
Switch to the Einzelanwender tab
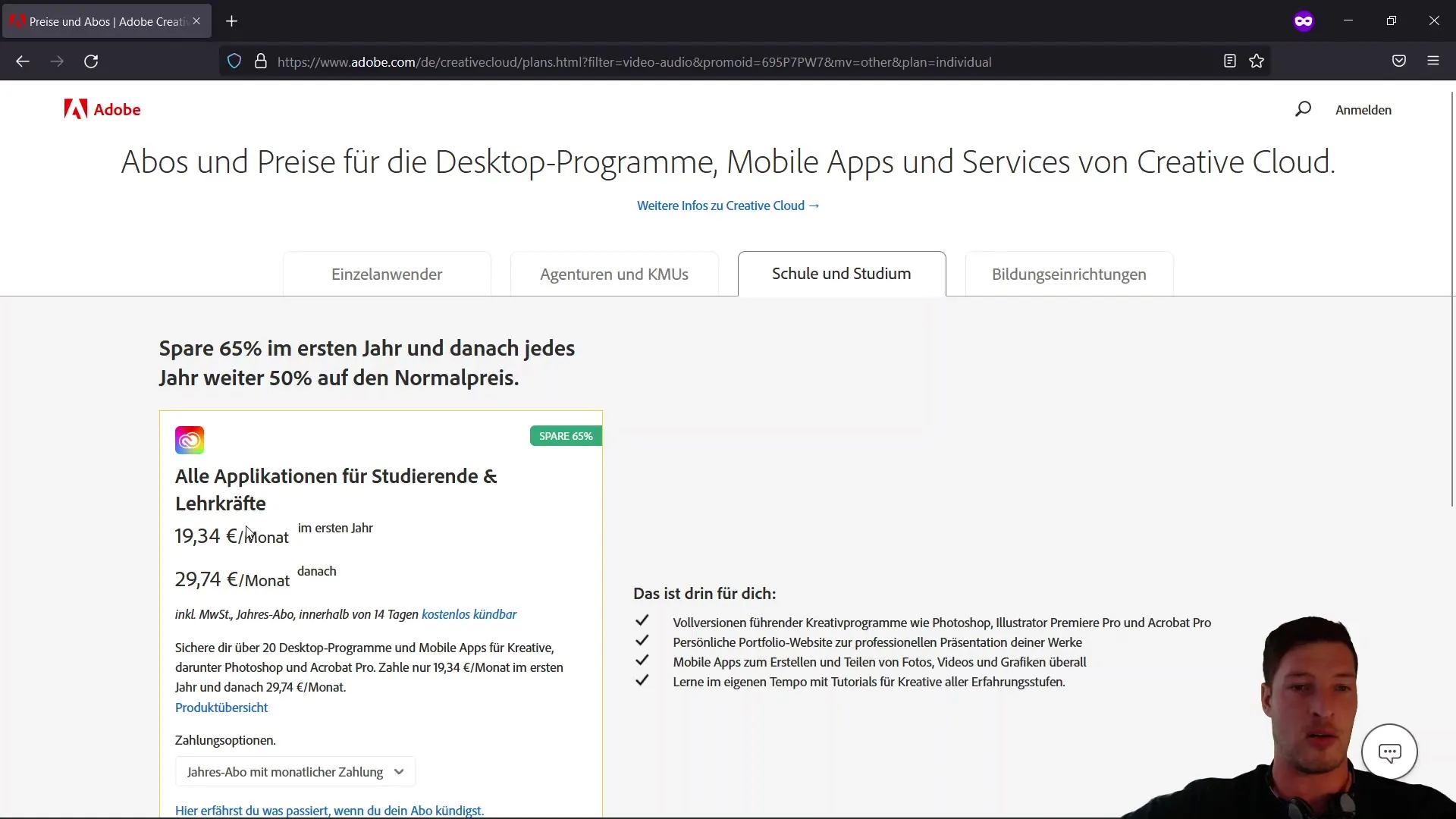click(x=387, y=274)
